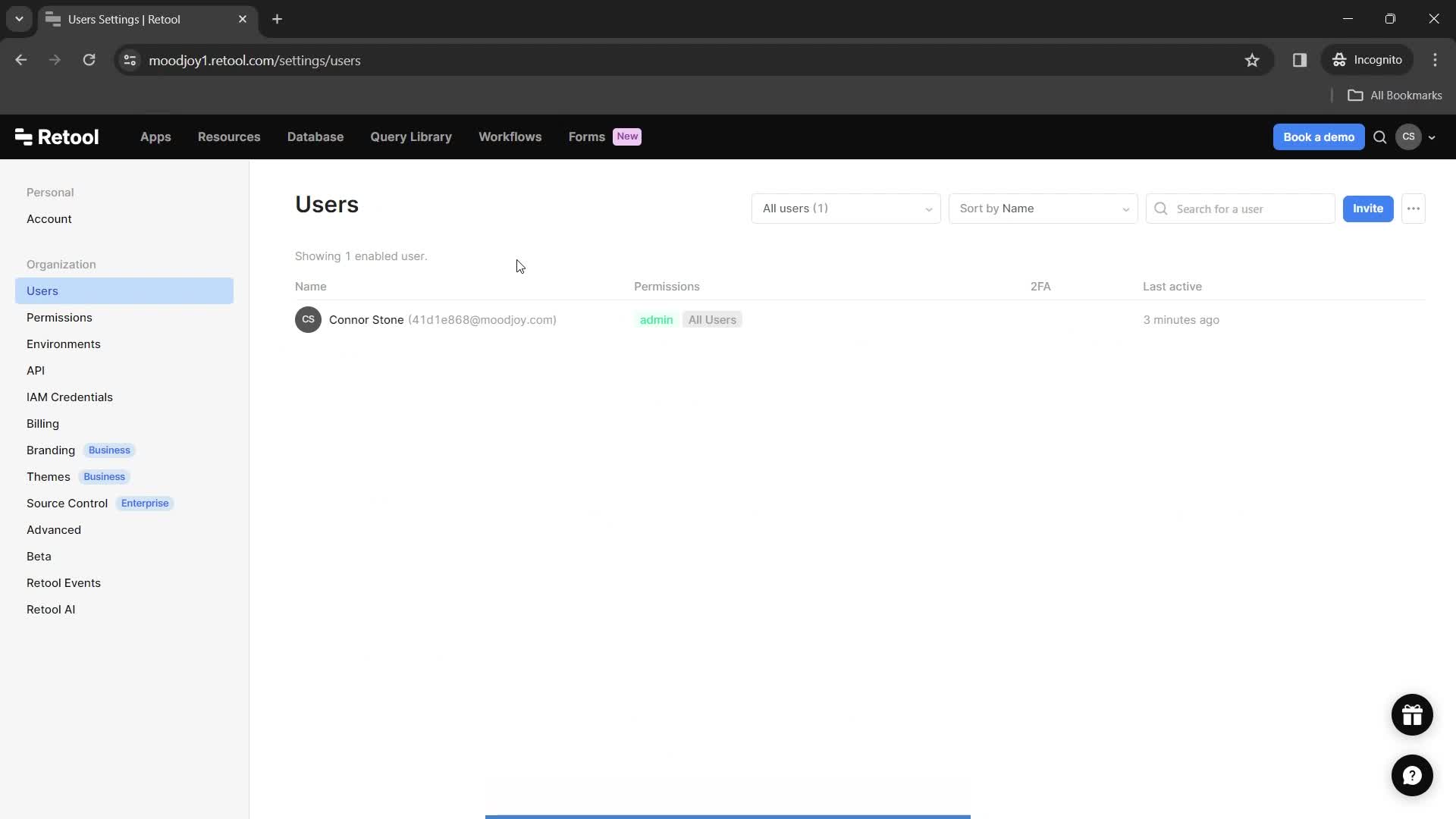
Task: Open the Apps menu
Action: click(x=155, y=136)
